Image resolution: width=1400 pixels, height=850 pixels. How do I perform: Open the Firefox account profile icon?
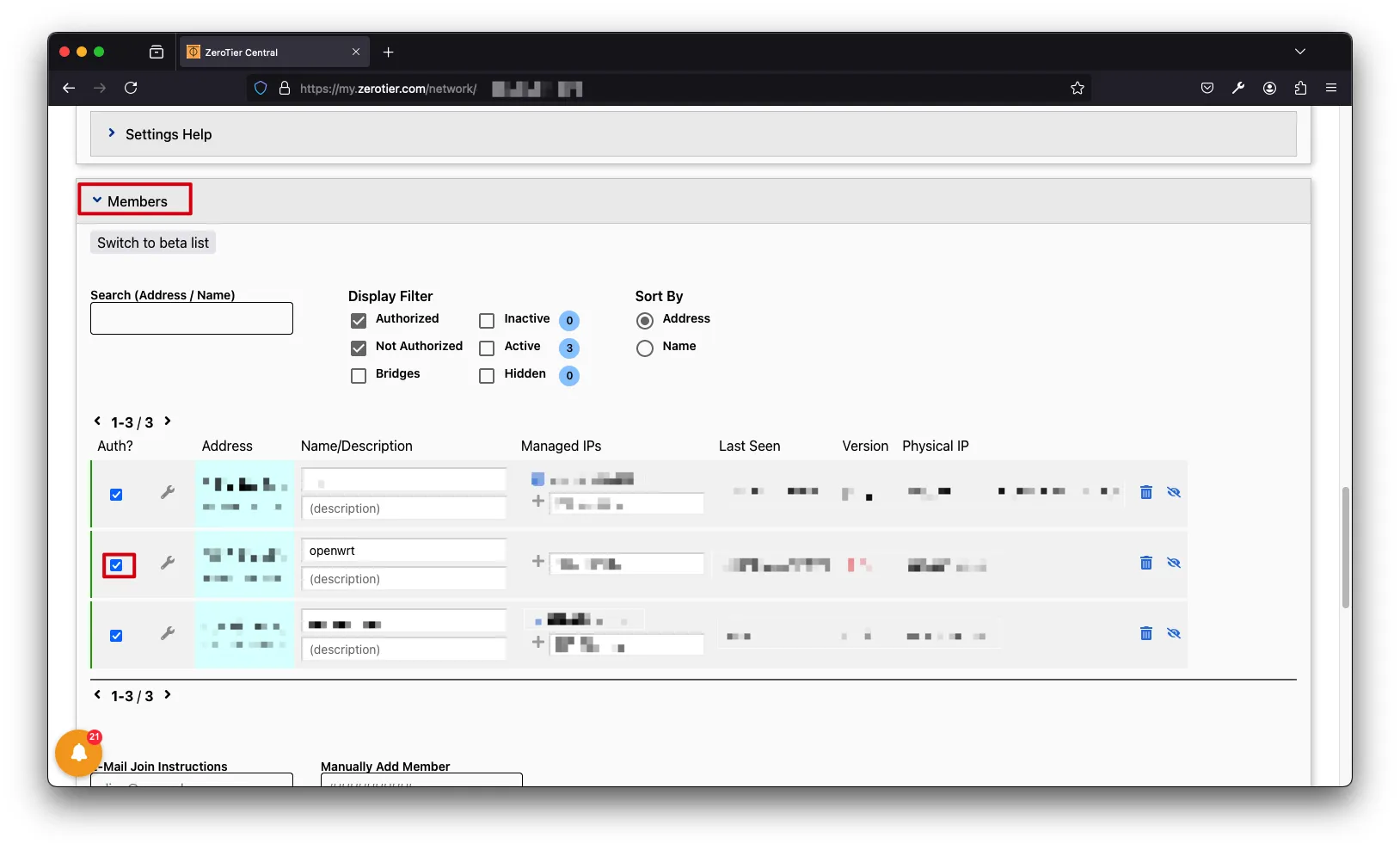[x=1269, y=89]
